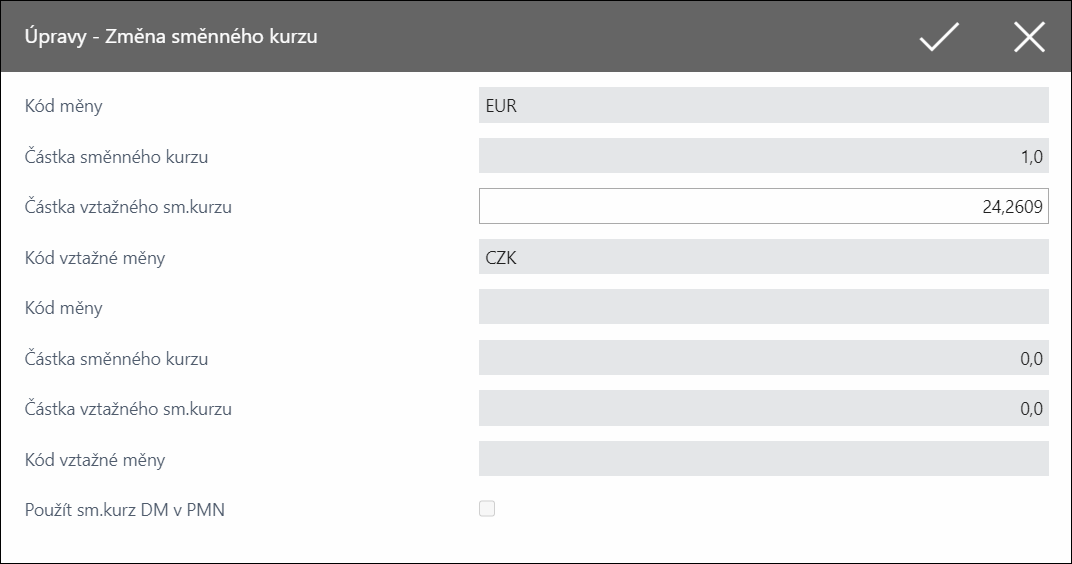Click the dialog title Úpravy - Změna směnného kurzu

(x=171, y=36)
